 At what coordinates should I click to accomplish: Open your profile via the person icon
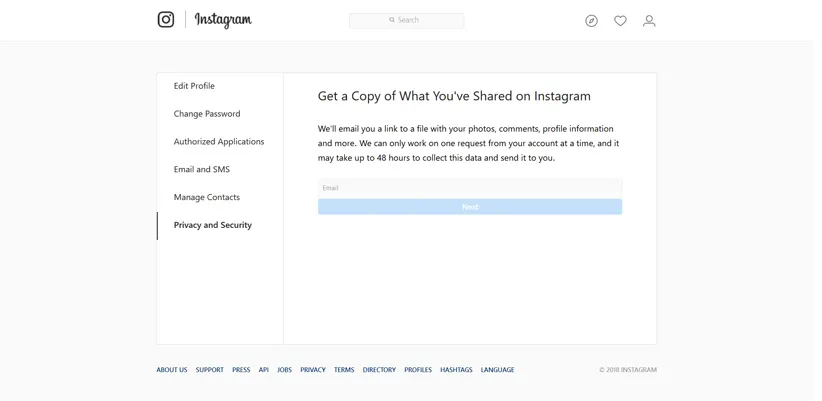click(x=649, y=21)
